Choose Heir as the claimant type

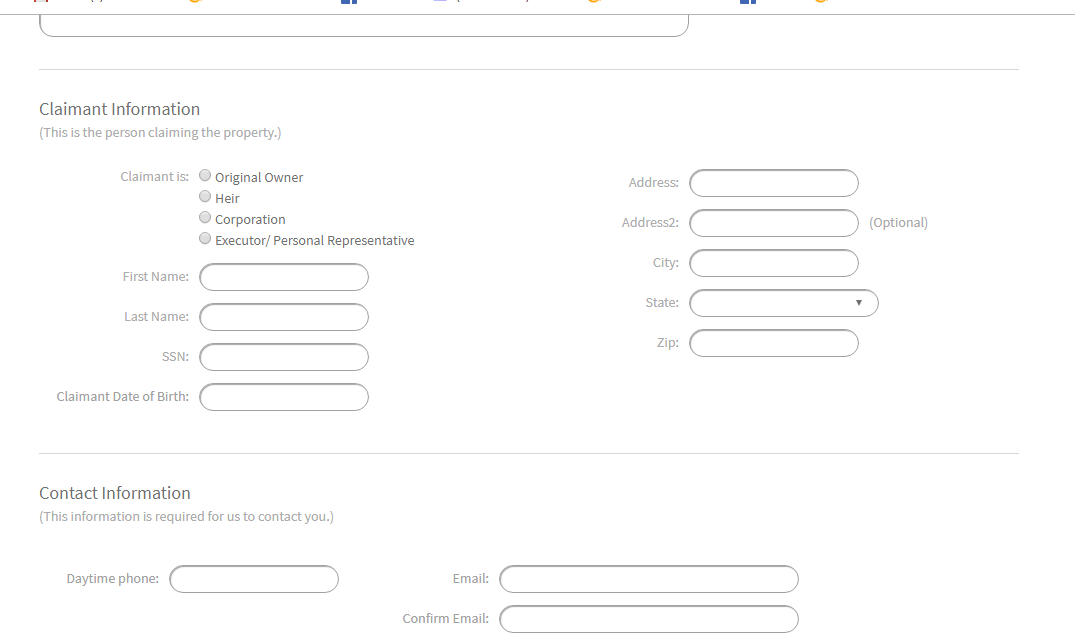[x=206, y=197]
